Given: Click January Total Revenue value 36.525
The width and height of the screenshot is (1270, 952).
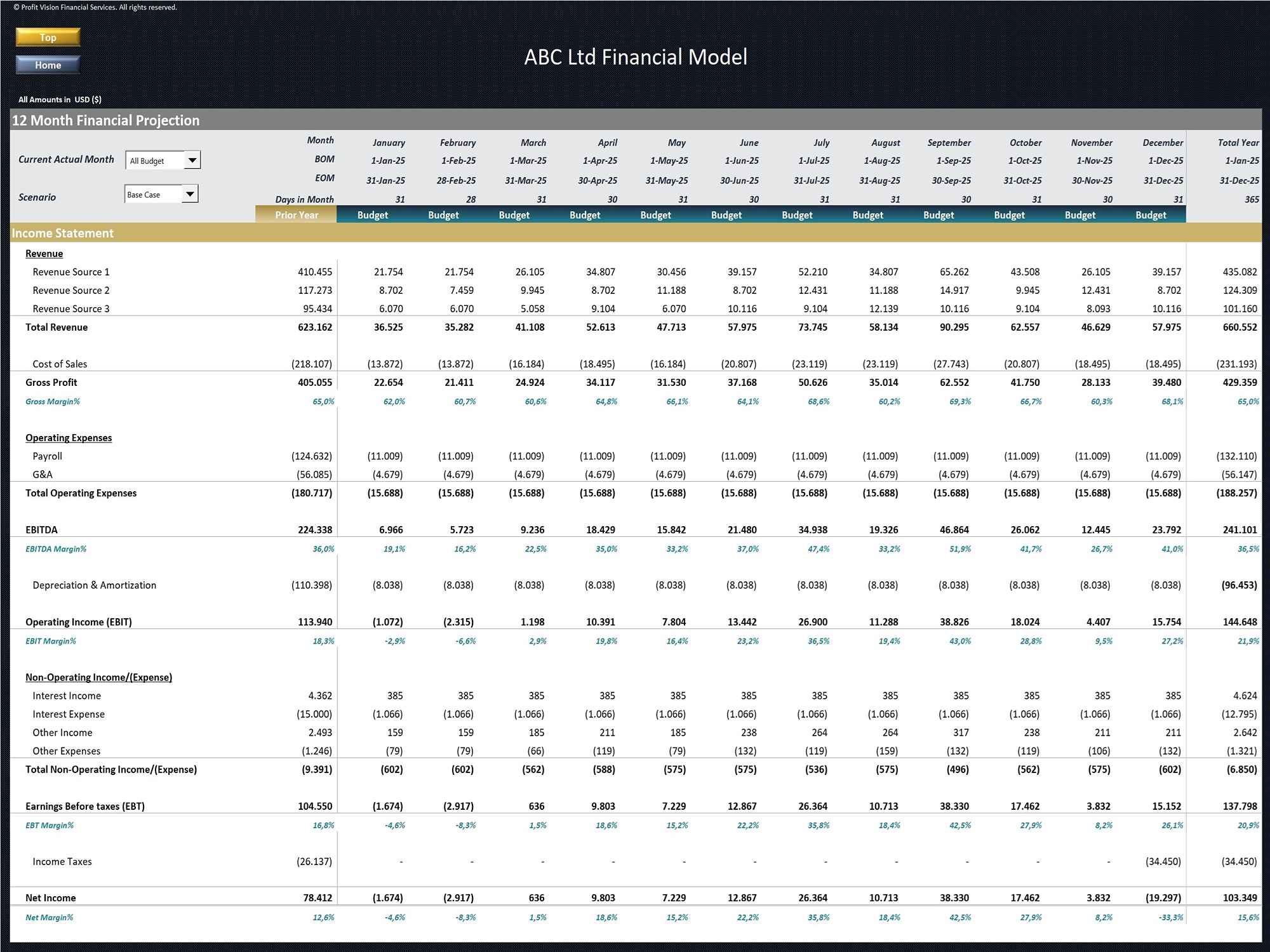Looking at the screenshot, I should pos(388,327).
